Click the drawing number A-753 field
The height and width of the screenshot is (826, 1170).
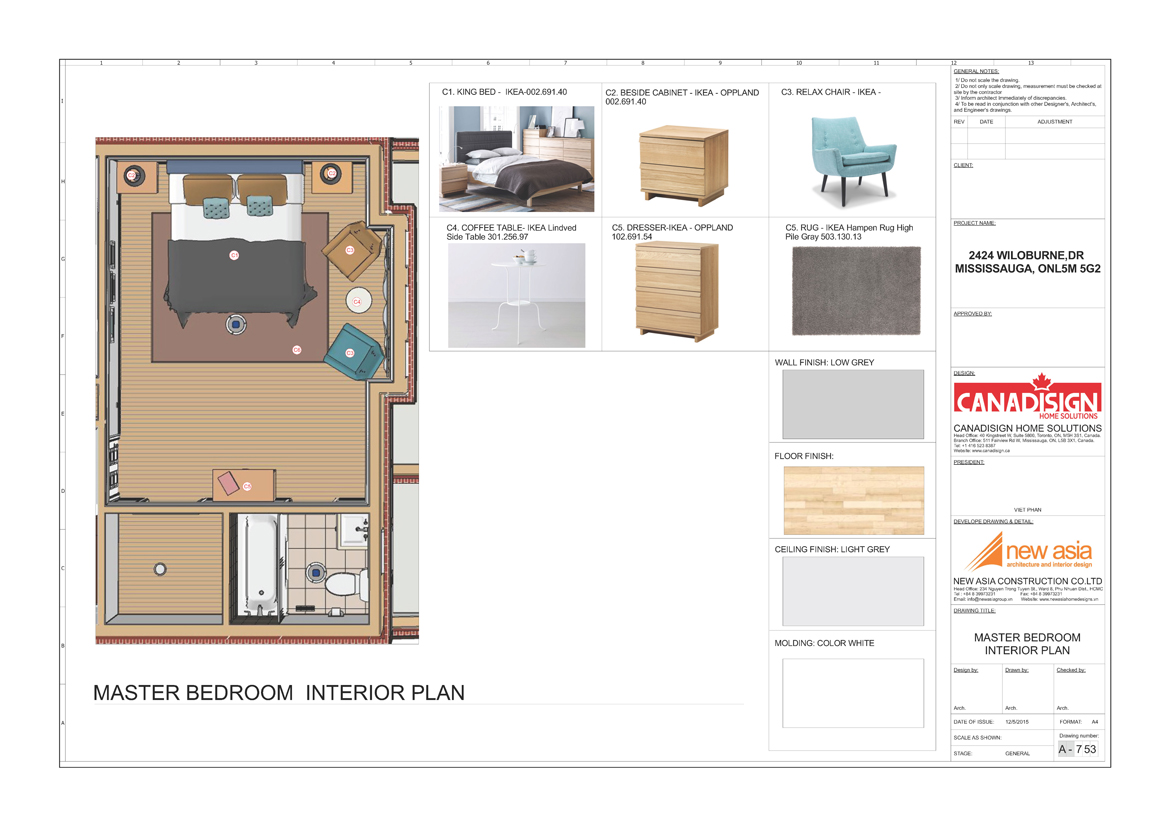[x=1077, y=749]
